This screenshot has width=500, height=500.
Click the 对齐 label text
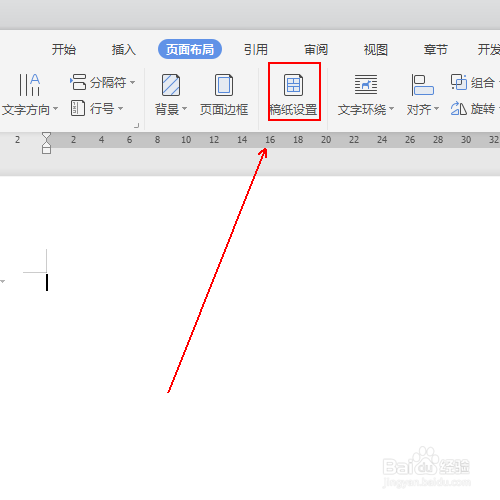click(x=419, y=109)
